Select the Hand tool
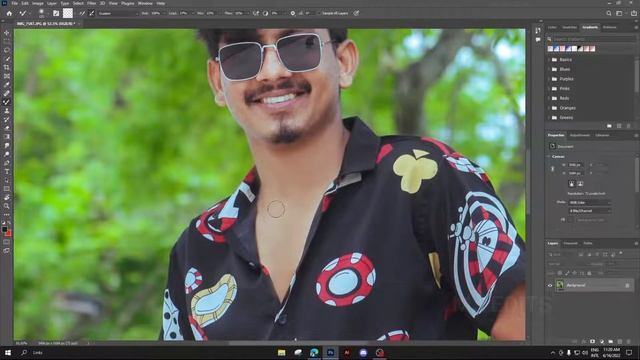Image resolution: width=640 pixels, height=360 pixels. [x=7, y=198]
